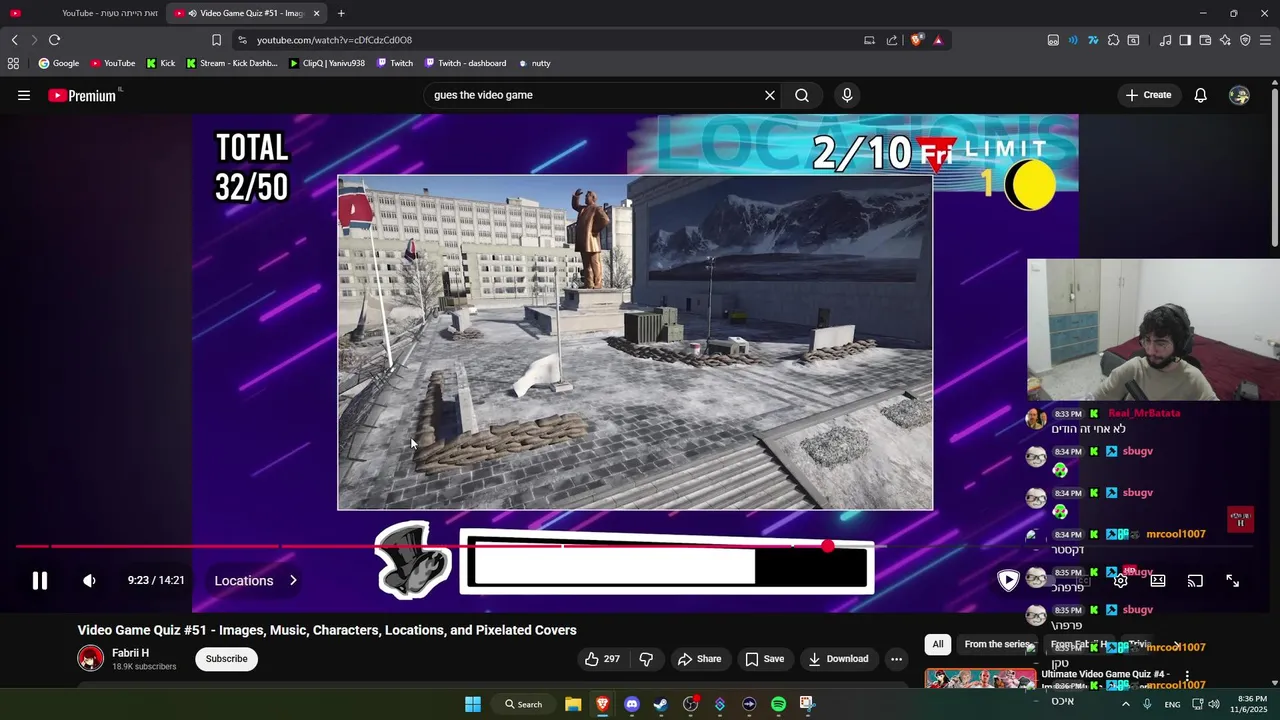Open the browser main hamburger menu
This screenshot has width=1280, height=720.
point(1265,40)
